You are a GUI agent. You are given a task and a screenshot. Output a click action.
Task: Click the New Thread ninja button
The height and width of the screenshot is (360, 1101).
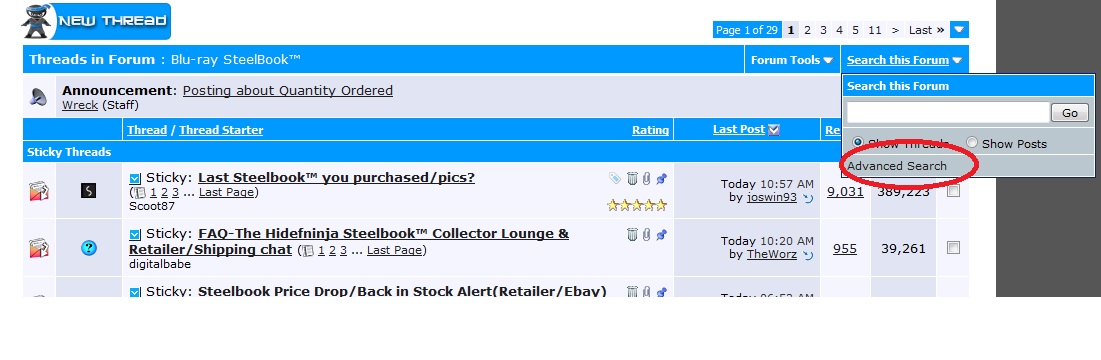[95, 22]
